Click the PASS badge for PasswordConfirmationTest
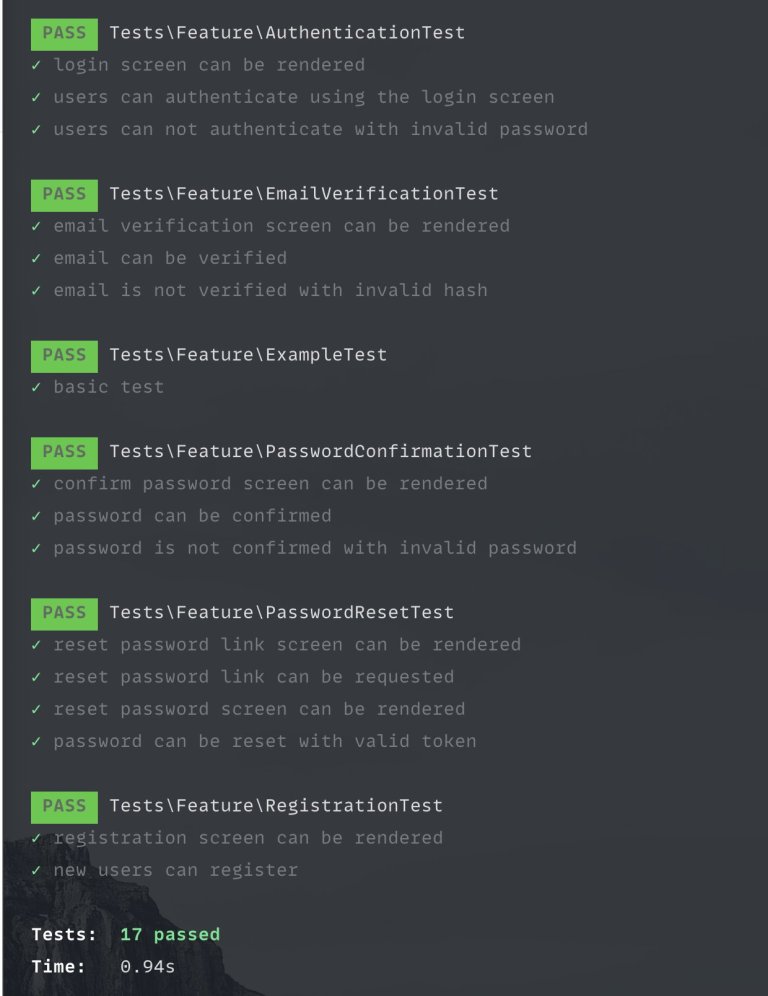 pyautogui.click(x=64, y=452)
